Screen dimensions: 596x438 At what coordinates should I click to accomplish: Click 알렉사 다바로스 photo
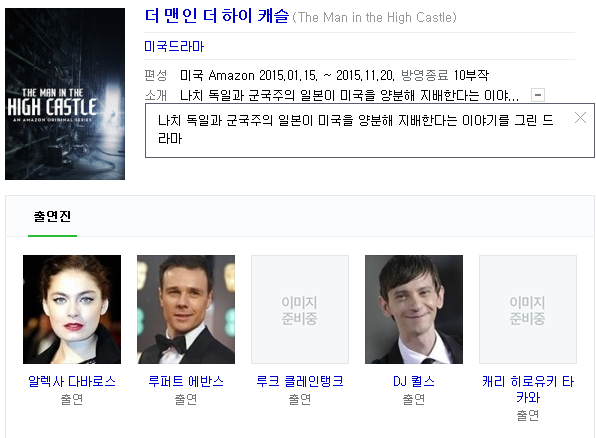click(72, 309)
